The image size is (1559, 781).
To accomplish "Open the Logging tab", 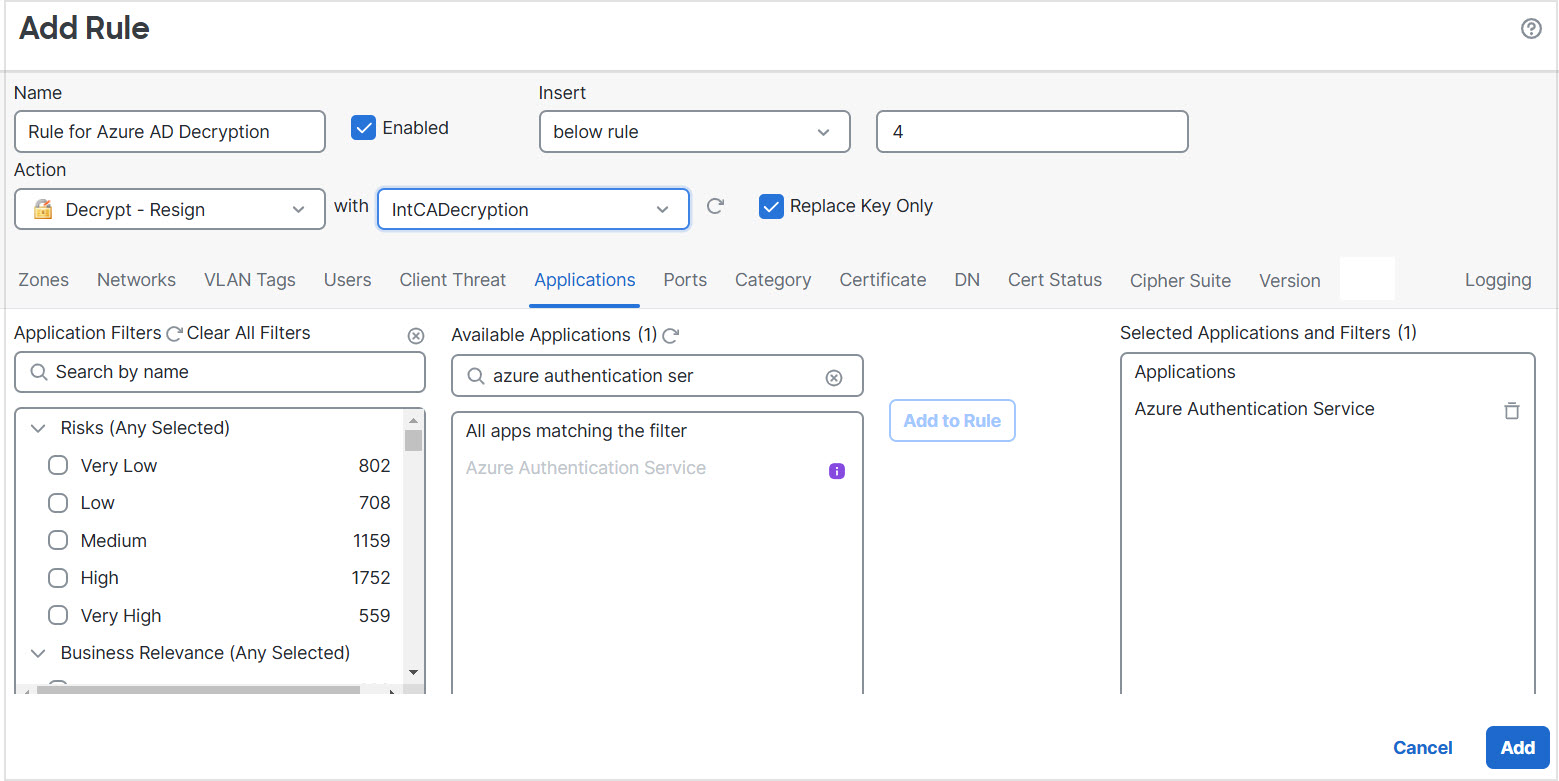I will click(x=1497, y=280).
